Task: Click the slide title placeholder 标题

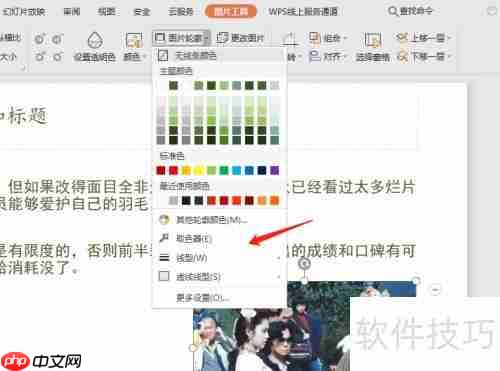Action: pyautogui.click(x=28, y=117)
